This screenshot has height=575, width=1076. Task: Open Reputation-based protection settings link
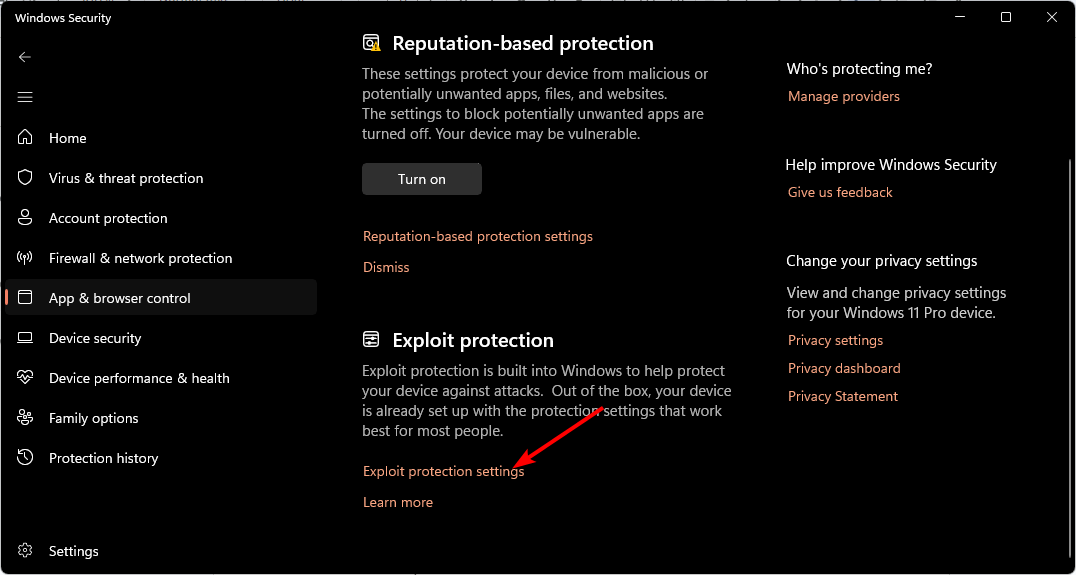tap(477, 237)
